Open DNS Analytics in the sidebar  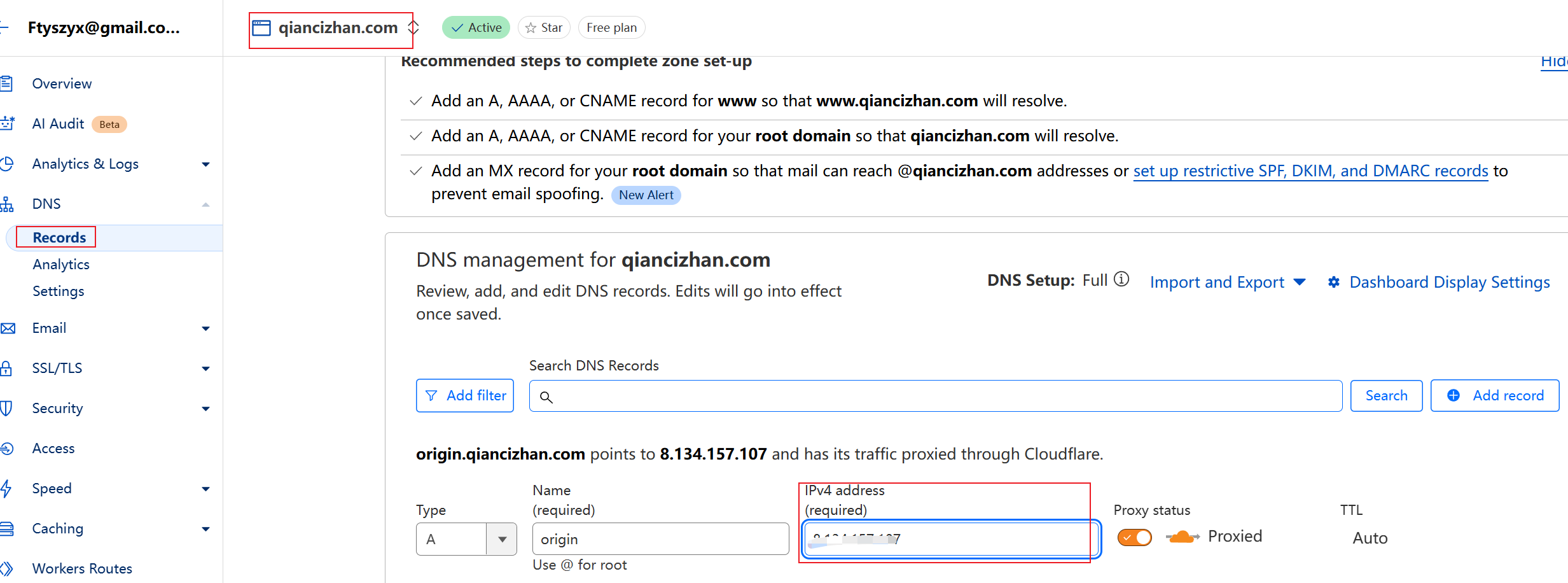61,264
